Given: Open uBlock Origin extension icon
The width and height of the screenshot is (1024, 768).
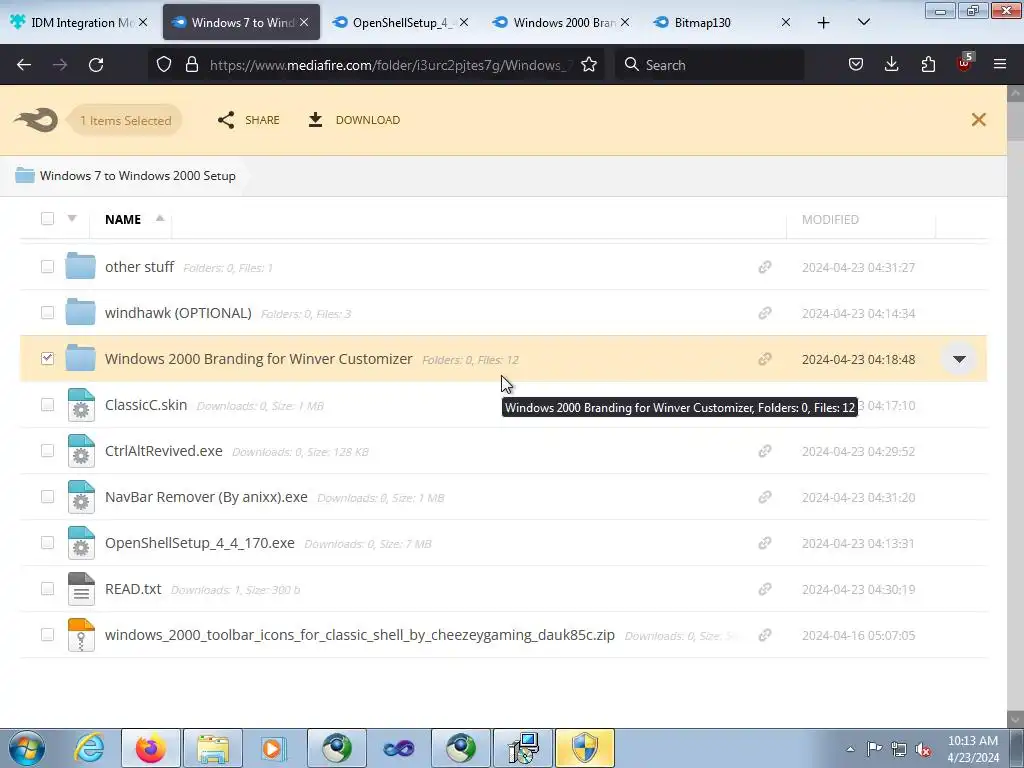Looking at the screenshot, I should point(965,63).
